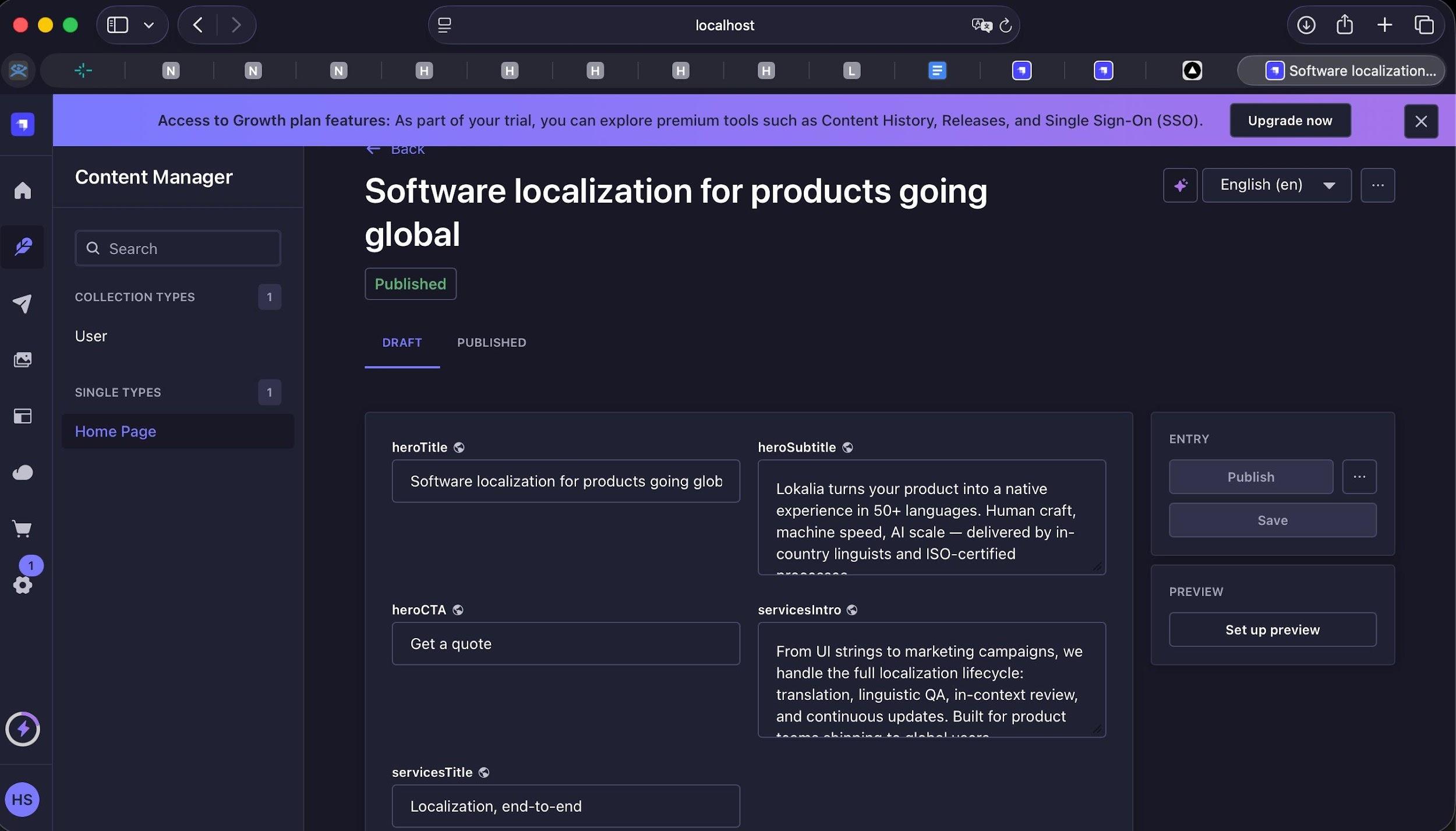Click into the servicesIntro text area
This screenshot has height=831, width=1456.
[931, 679]
